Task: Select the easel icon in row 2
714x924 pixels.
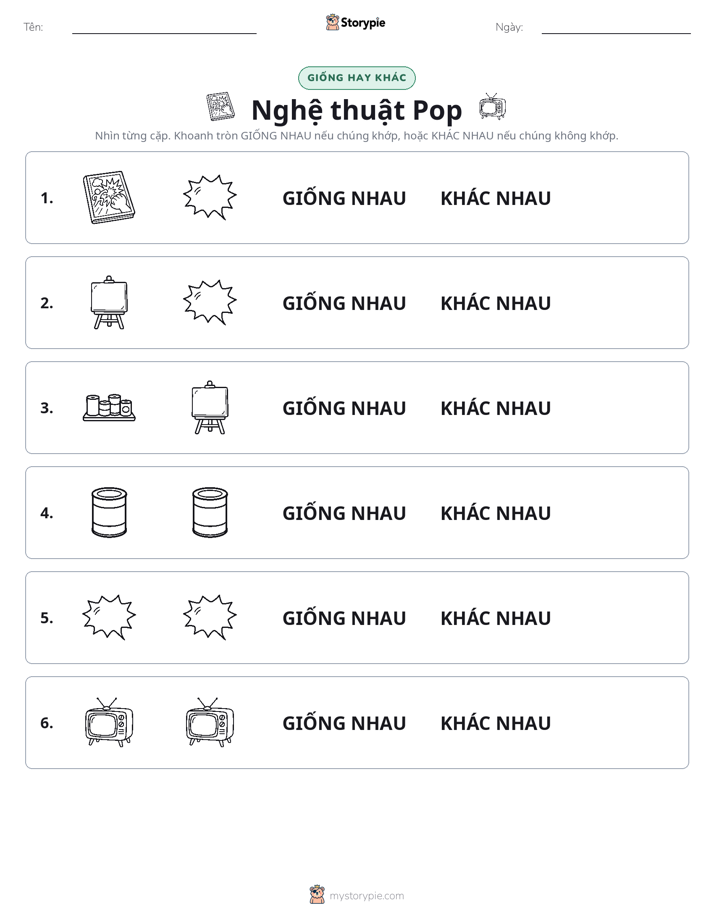Action: point(109,302)
